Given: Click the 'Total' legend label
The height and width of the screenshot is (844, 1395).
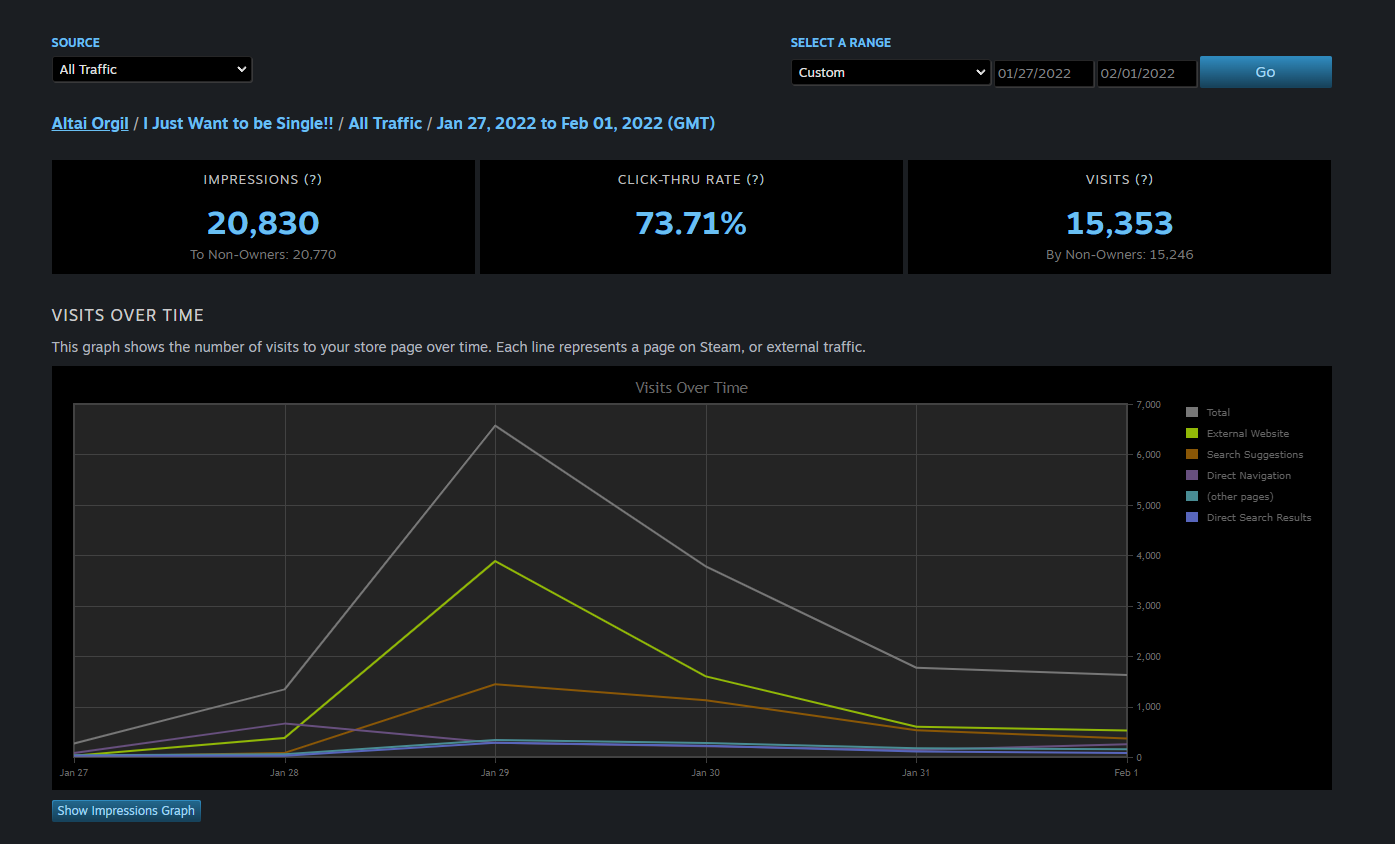Looking at the screenshot, I should (x=1218, y=413).
